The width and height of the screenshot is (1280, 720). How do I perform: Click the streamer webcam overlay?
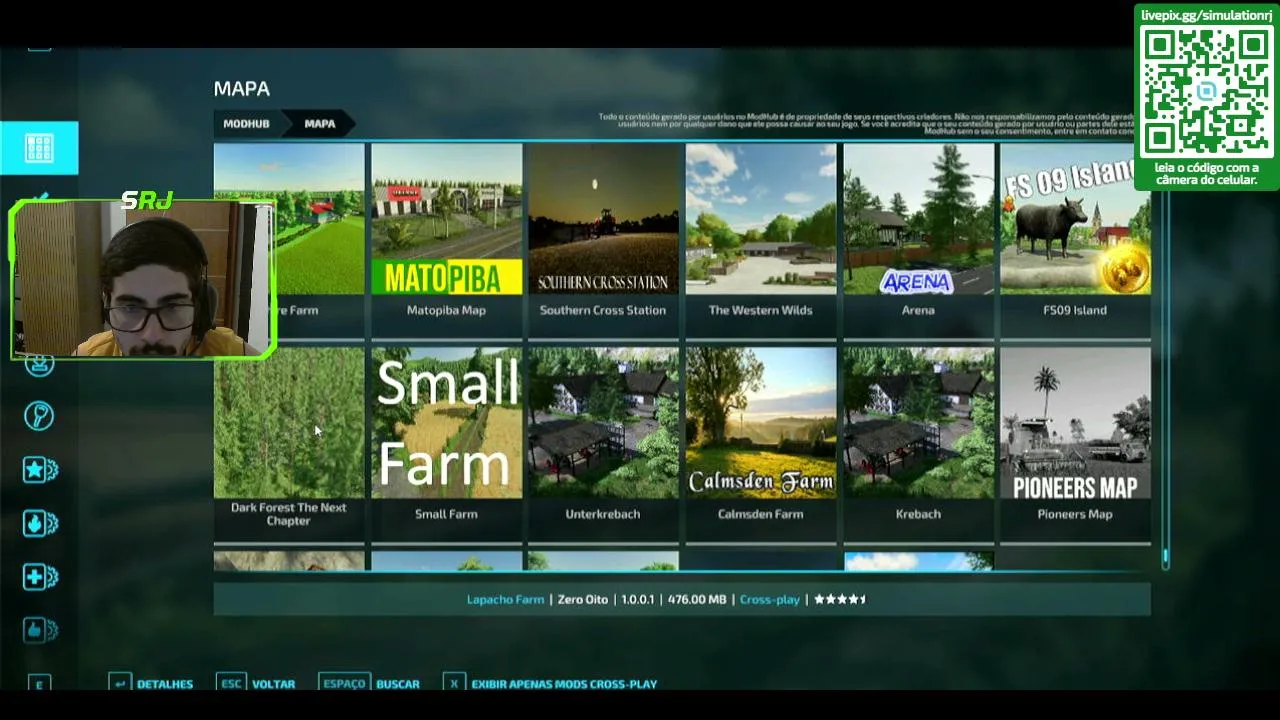pos(142,279)
